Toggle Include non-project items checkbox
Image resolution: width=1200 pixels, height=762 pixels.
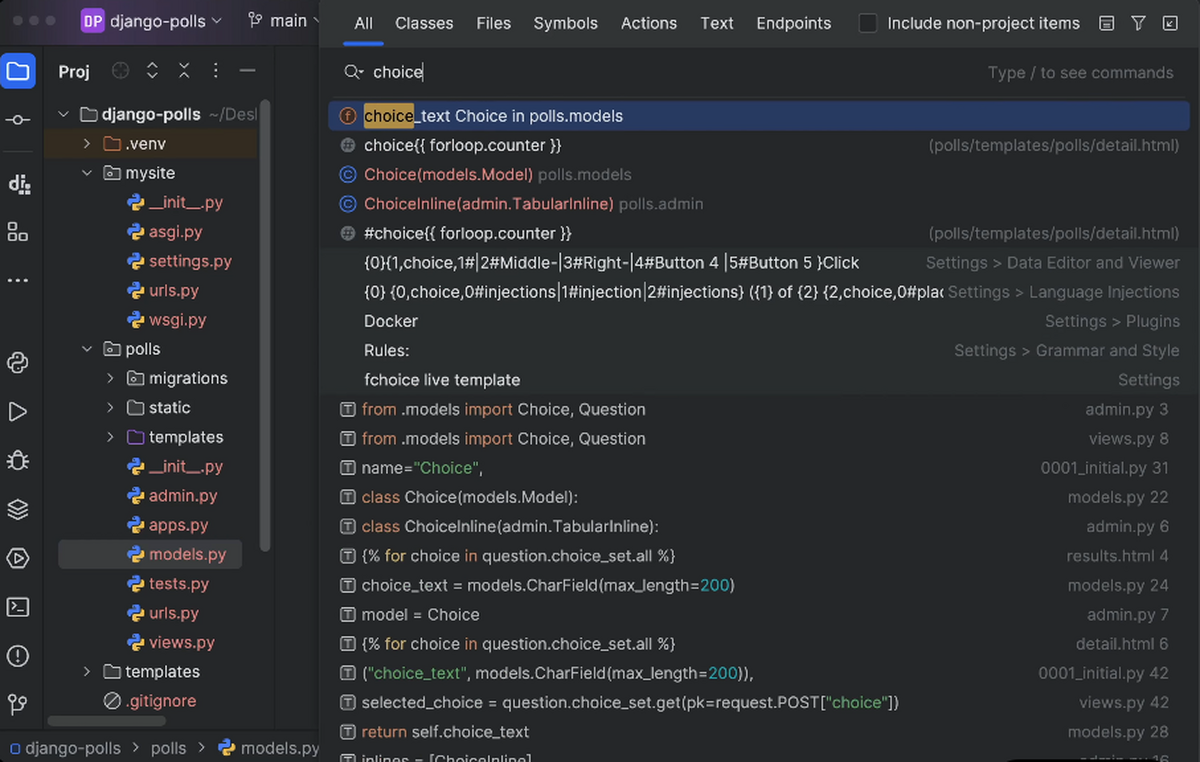[869, 23]
